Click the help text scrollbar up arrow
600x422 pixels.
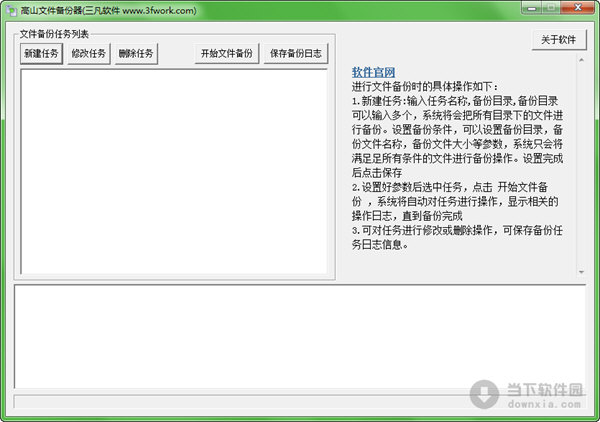(581, 60)
